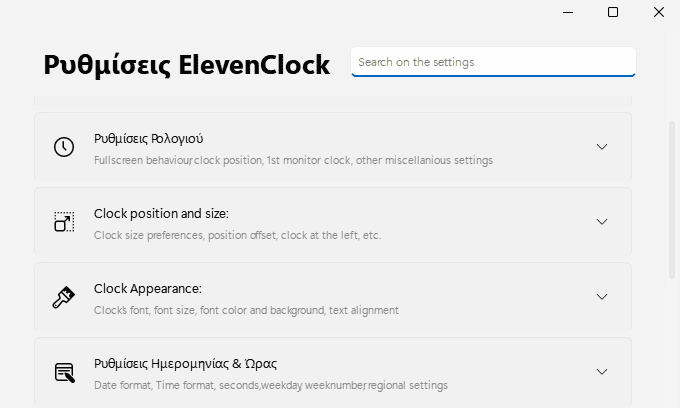The height and width of the screenshot is (408, 680).
Task: Open the Ρυθμίσεις Ρολογιού heading
Action: click(x=148, y=139)
